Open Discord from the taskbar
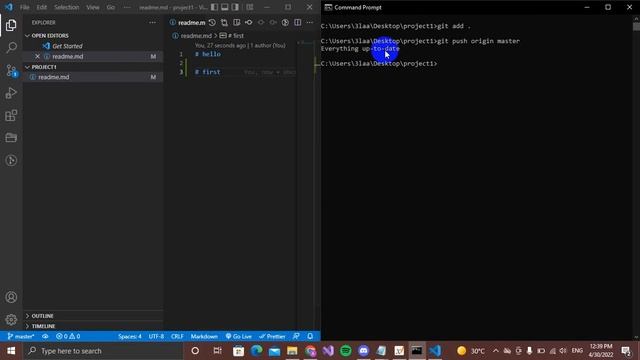 click(x=363, y=351)
